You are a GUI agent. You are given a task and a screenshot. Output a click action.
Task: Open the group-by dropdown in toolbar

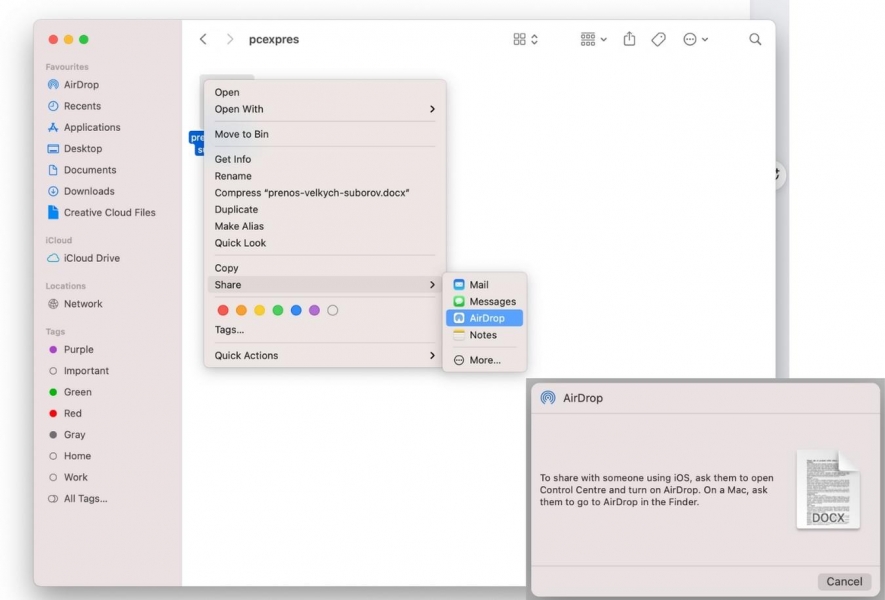593,39
